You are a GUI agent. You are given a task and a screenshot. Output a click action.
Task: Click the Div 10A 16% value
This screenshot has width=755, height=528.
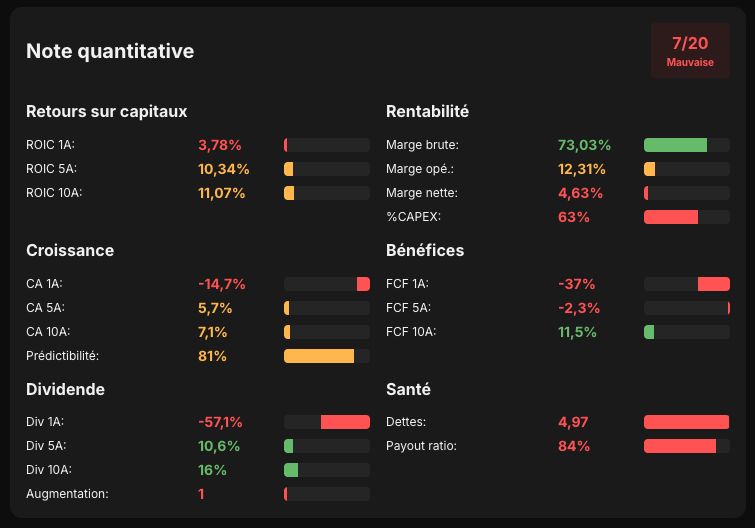pyautogui.click(x=212, y=470)
